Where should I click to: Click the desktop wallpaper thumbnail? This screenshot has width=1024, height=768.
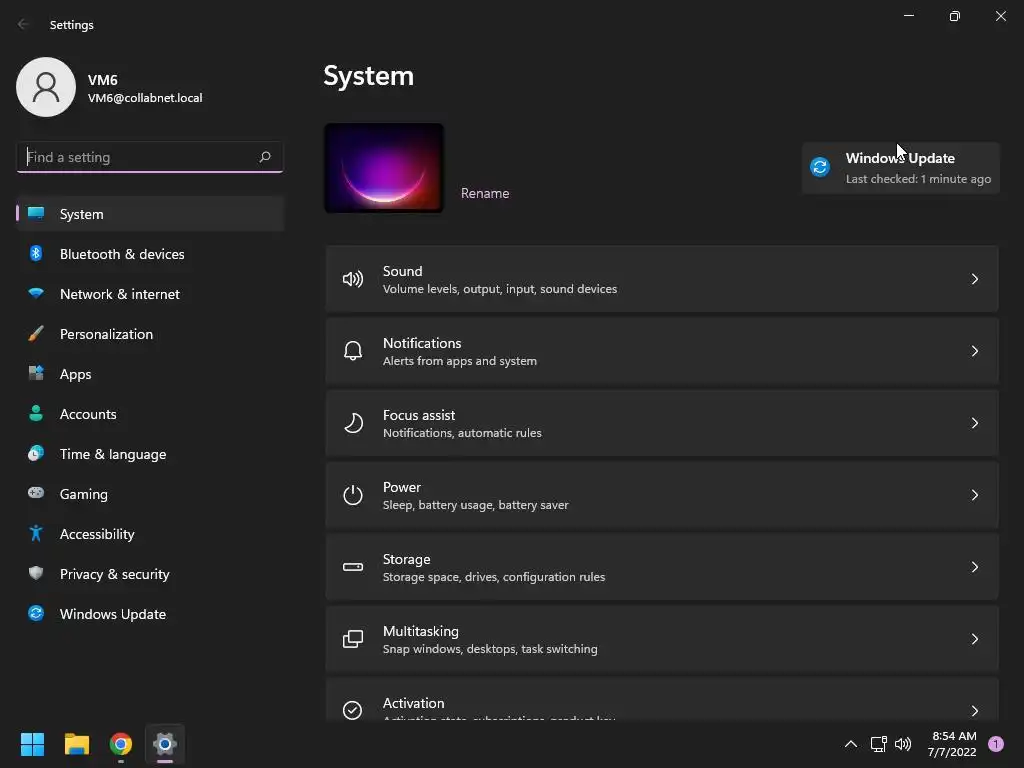click(x=384, y=168)
